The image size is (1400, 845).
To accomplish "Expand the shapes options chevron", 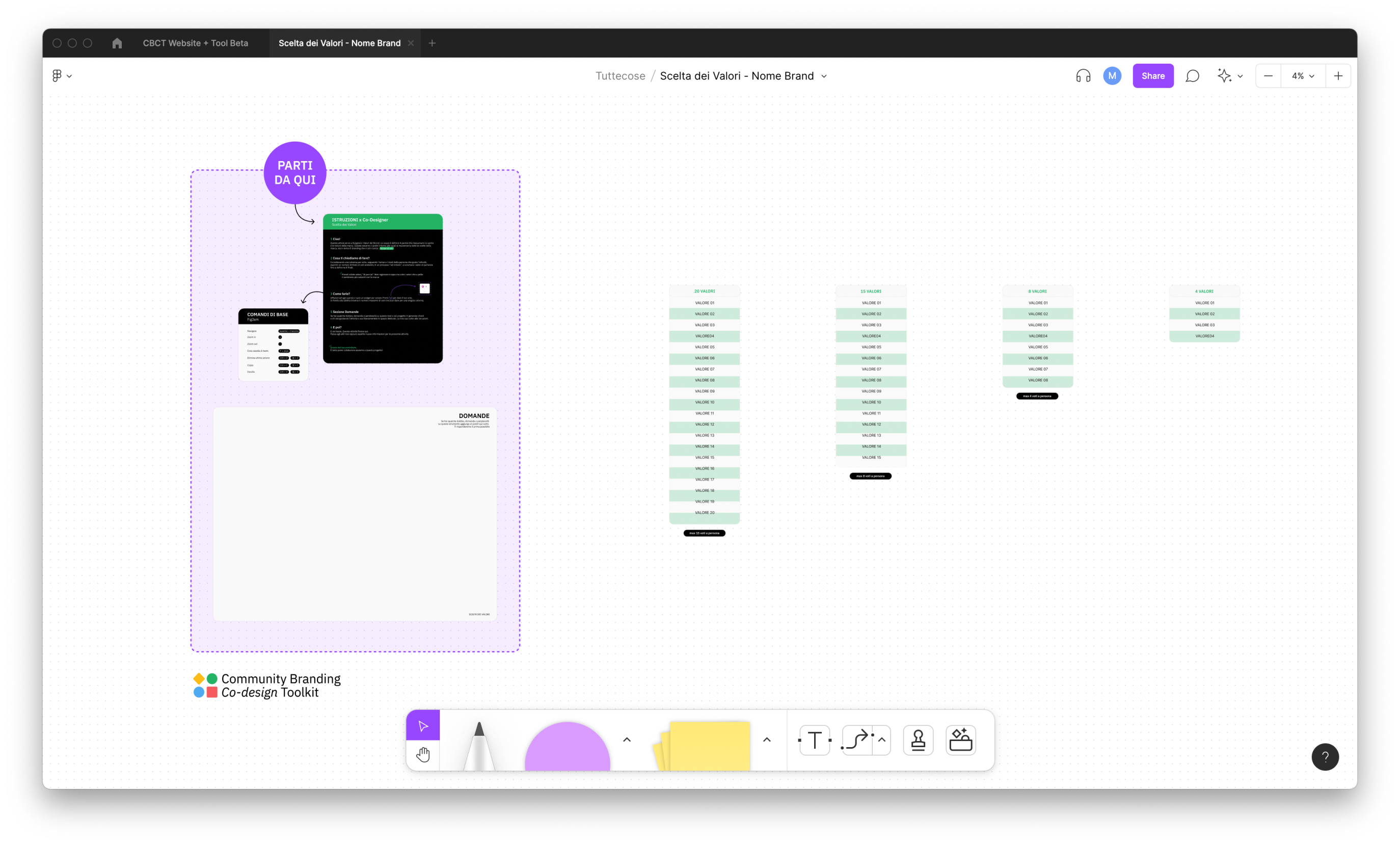I will tap(627, 740).
